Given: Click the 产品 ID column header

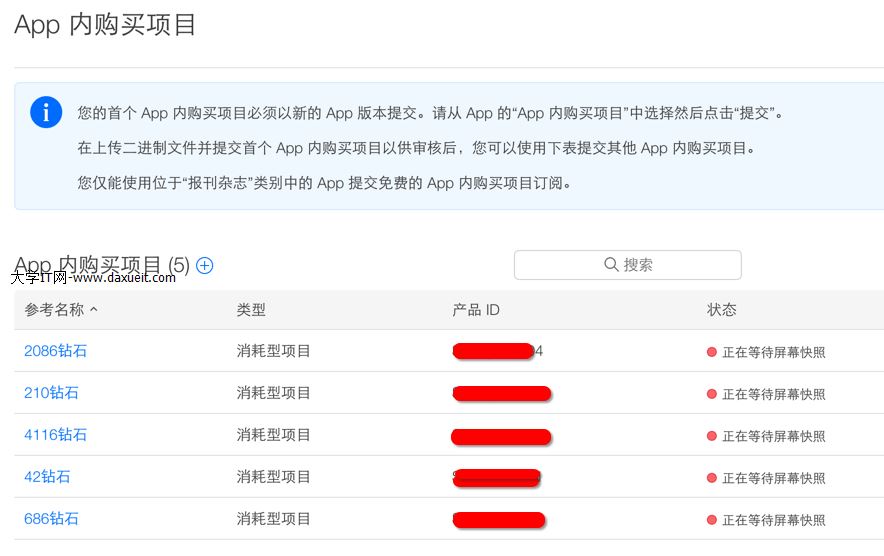Looking at the screenshot, I should 476,310.
